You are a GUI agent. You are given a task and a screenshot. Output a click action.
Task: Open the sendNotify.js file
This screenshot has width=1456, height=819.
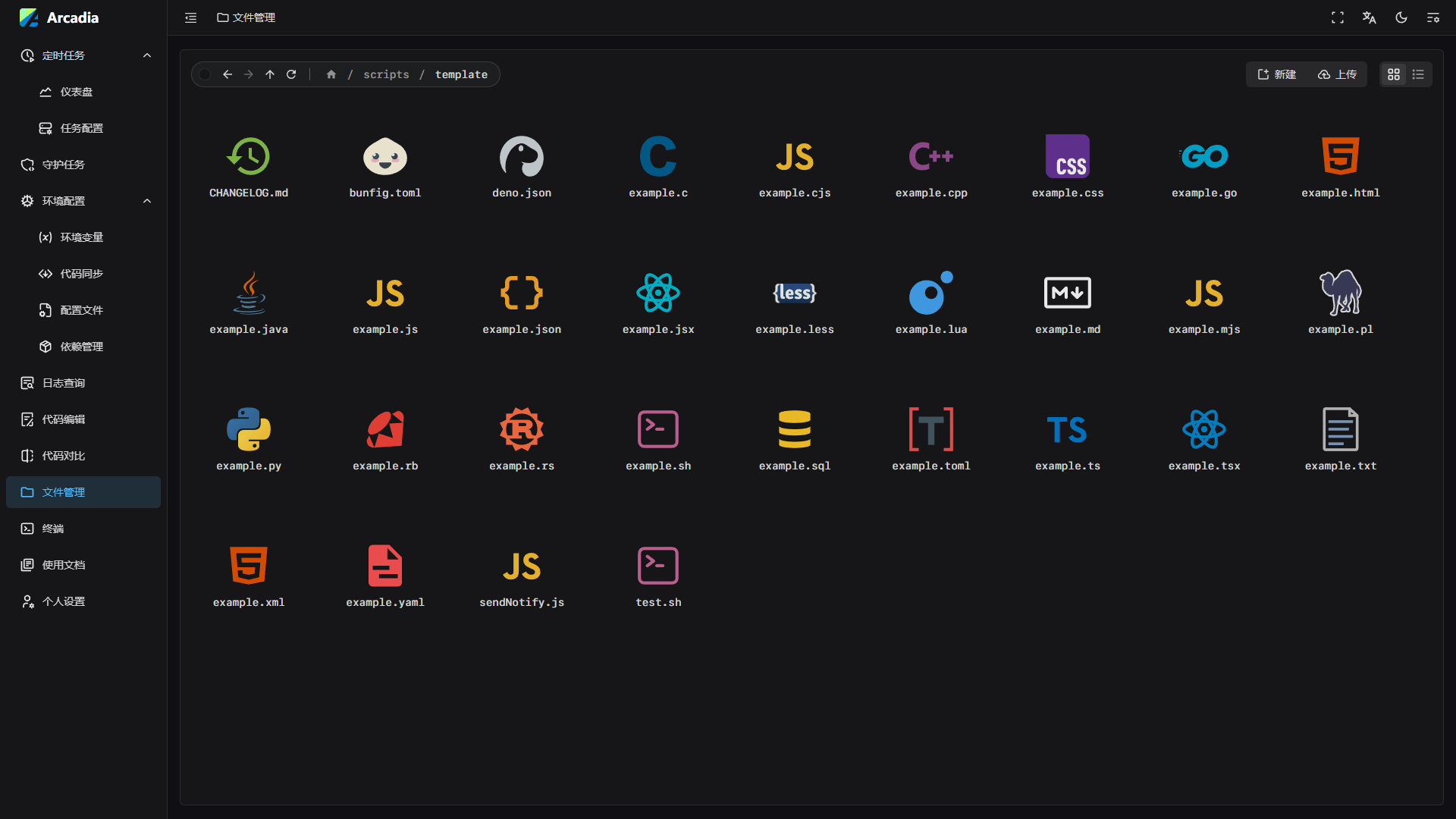tap(522, 566)
